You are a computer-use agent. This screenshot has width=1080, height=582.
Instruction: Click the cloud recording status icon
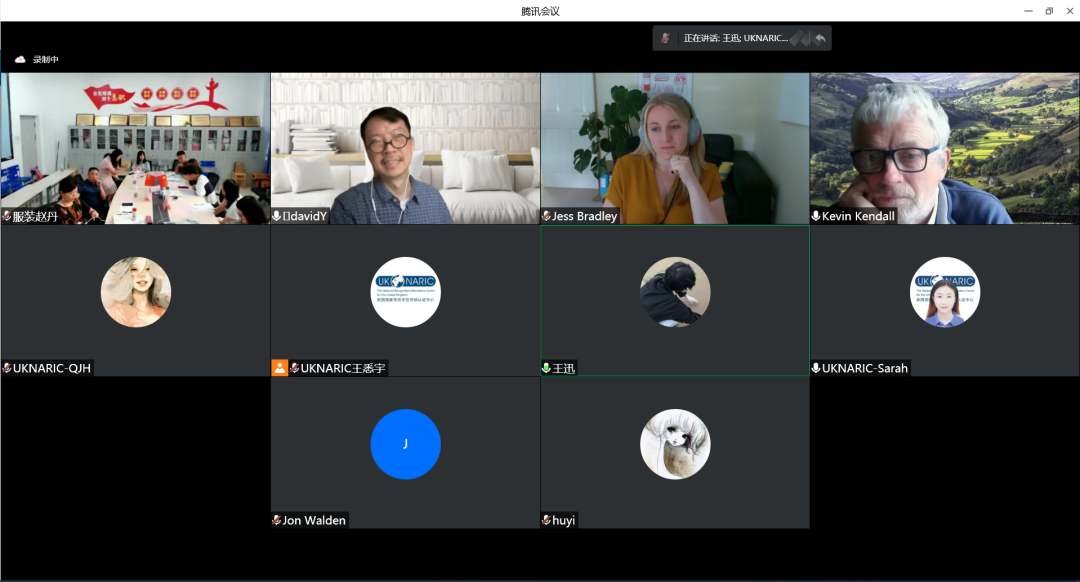19,60
